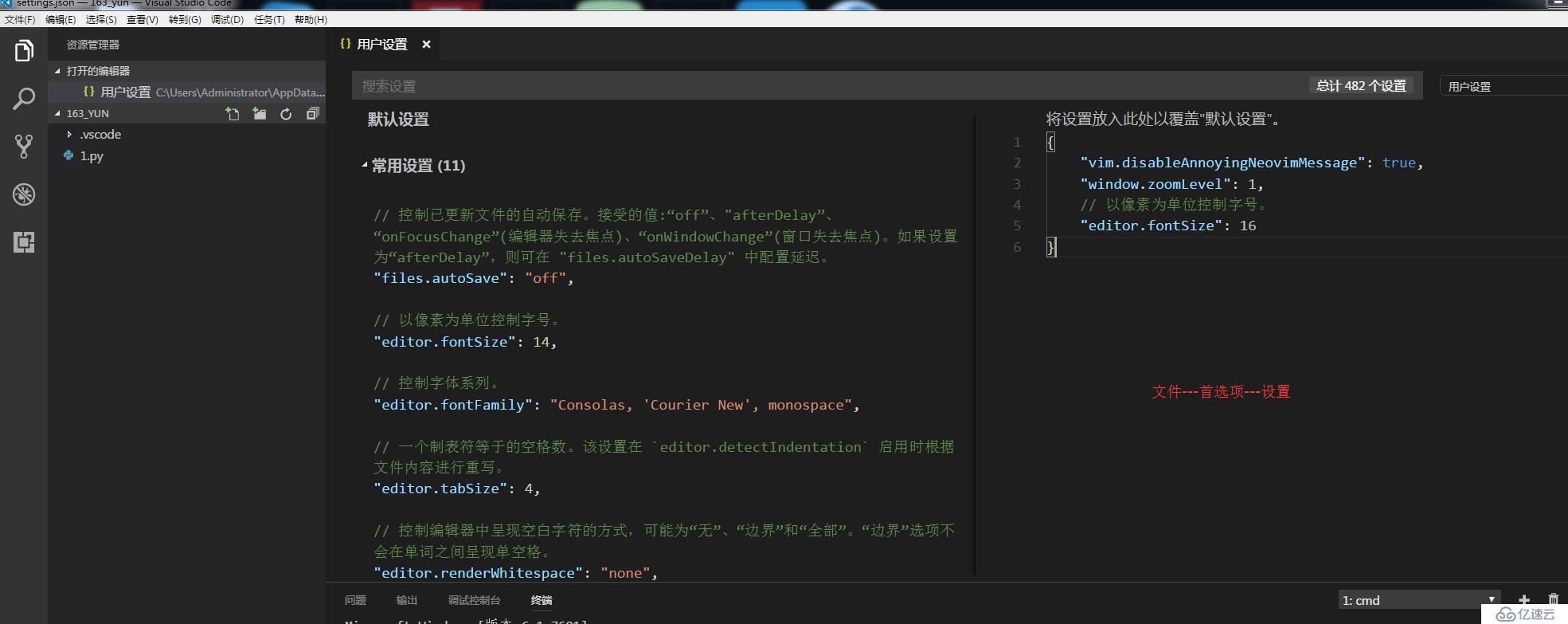Open the 1: cmd terminal dropdown
Screen dimensions: 1568x624
[1418, 600]
